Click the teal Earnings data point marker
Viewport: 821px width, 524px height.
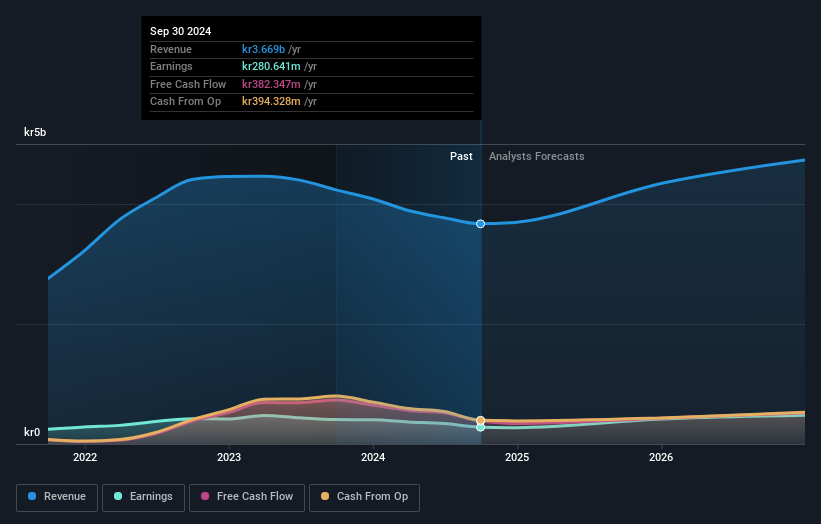coord(480,428)
